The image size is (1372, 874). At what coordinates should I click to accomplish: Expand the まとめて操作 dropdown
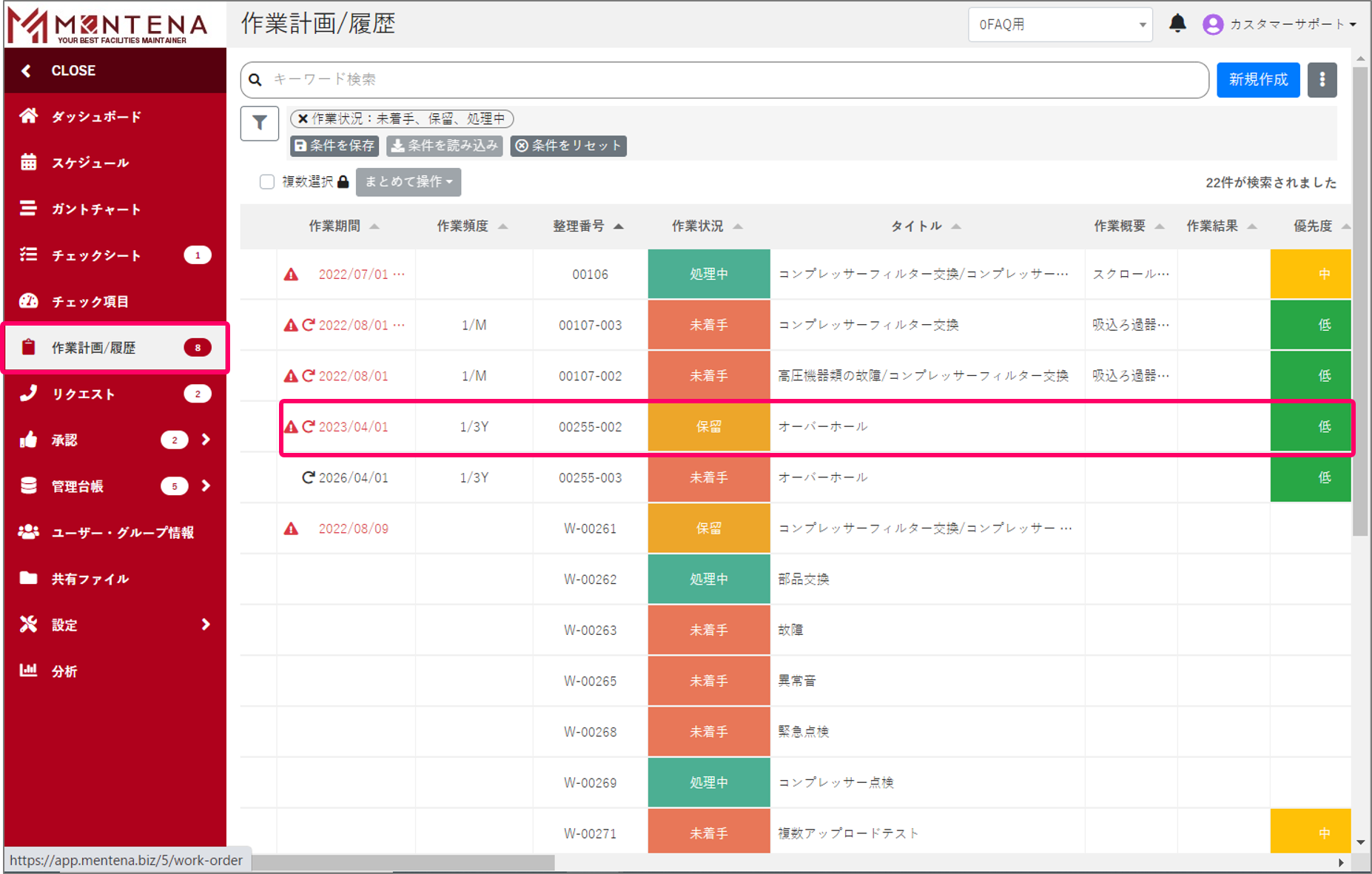(408, 182)
